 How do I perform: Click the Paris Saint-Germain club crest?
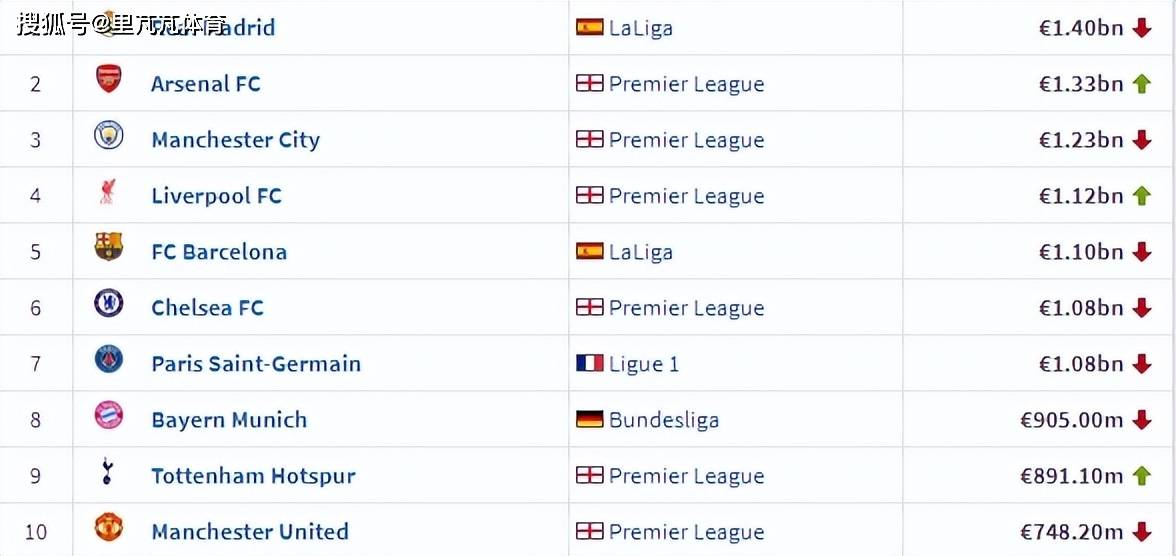point(109,360)
